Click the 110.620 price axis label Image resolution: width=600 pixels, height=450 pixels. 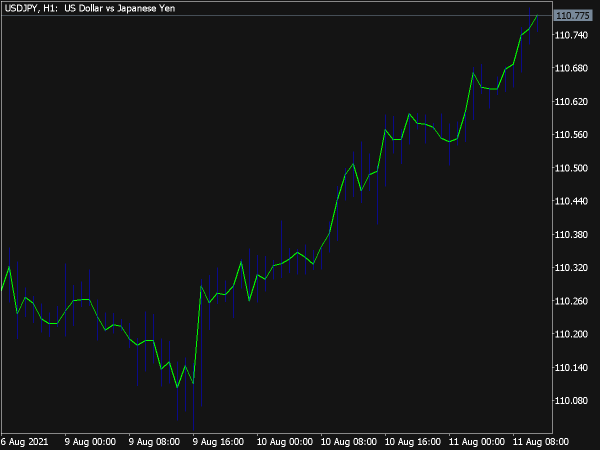point(571,101)
